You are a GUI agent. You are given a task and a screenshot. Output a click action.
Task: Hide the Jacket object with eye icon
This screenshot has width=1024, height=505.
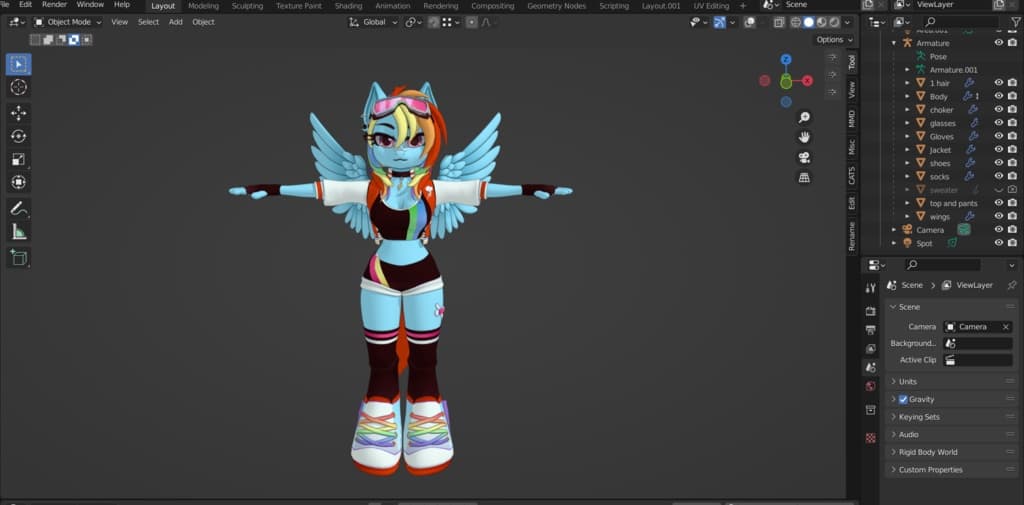pyautogui.click(x=998, y=150)
